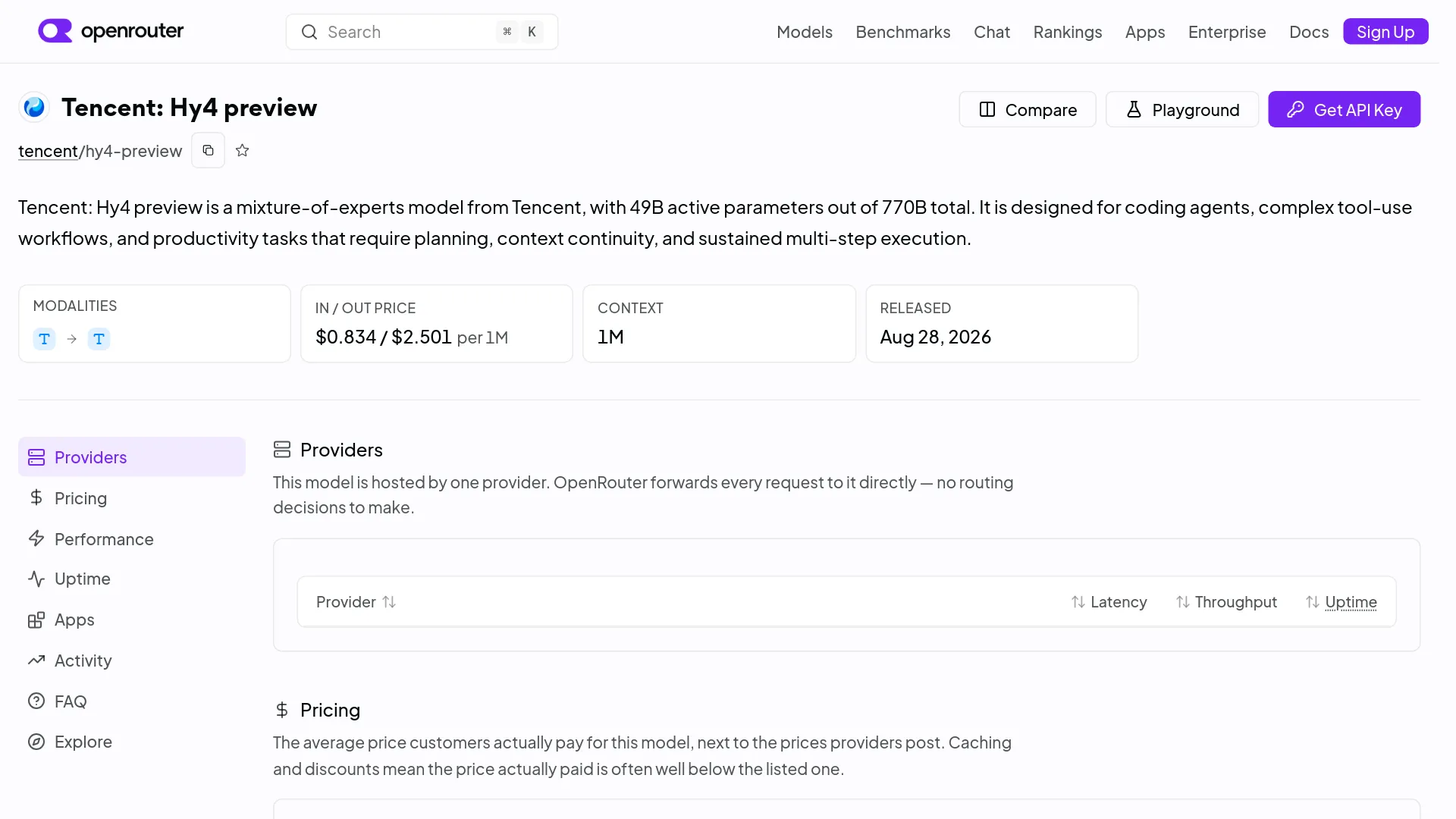The width and height of the screenshot is (1456, 819).
Task: Open Explore in the sidebar
Action: coord(132,742)
